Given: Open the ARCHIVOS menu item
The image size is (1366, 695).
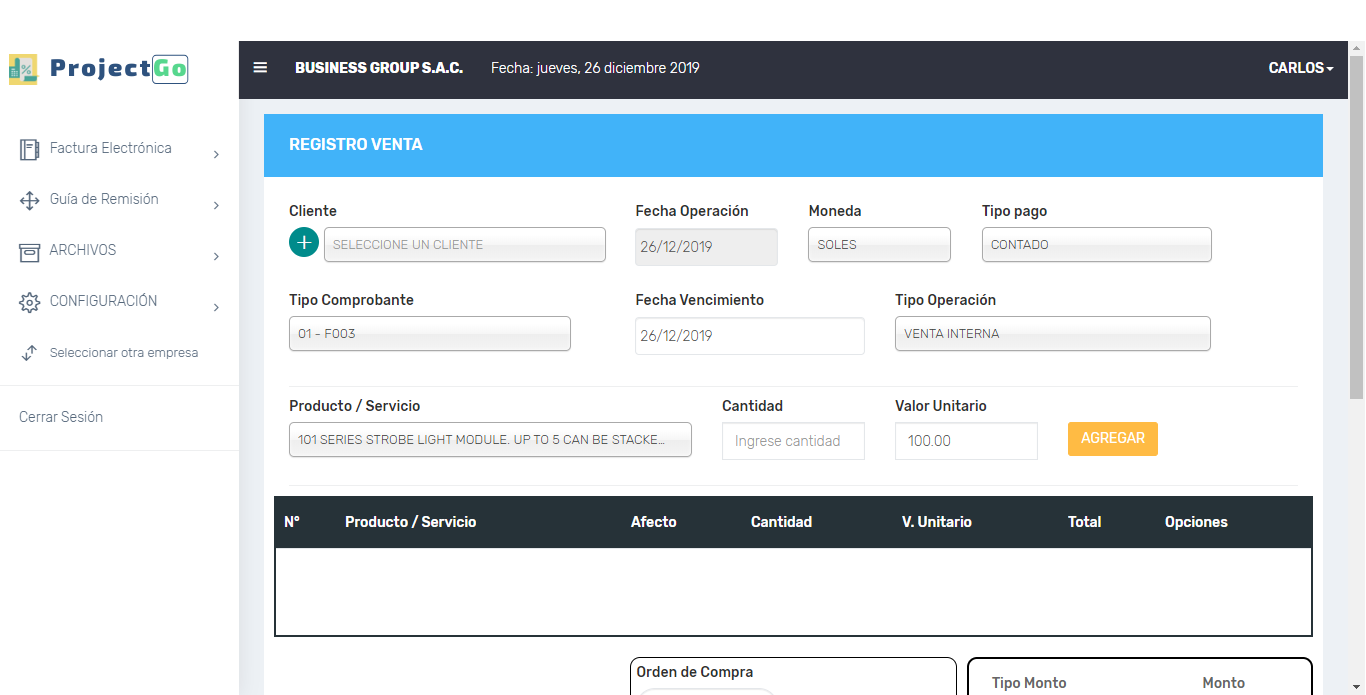Looking at the screenshot, I should coord(83,250).
